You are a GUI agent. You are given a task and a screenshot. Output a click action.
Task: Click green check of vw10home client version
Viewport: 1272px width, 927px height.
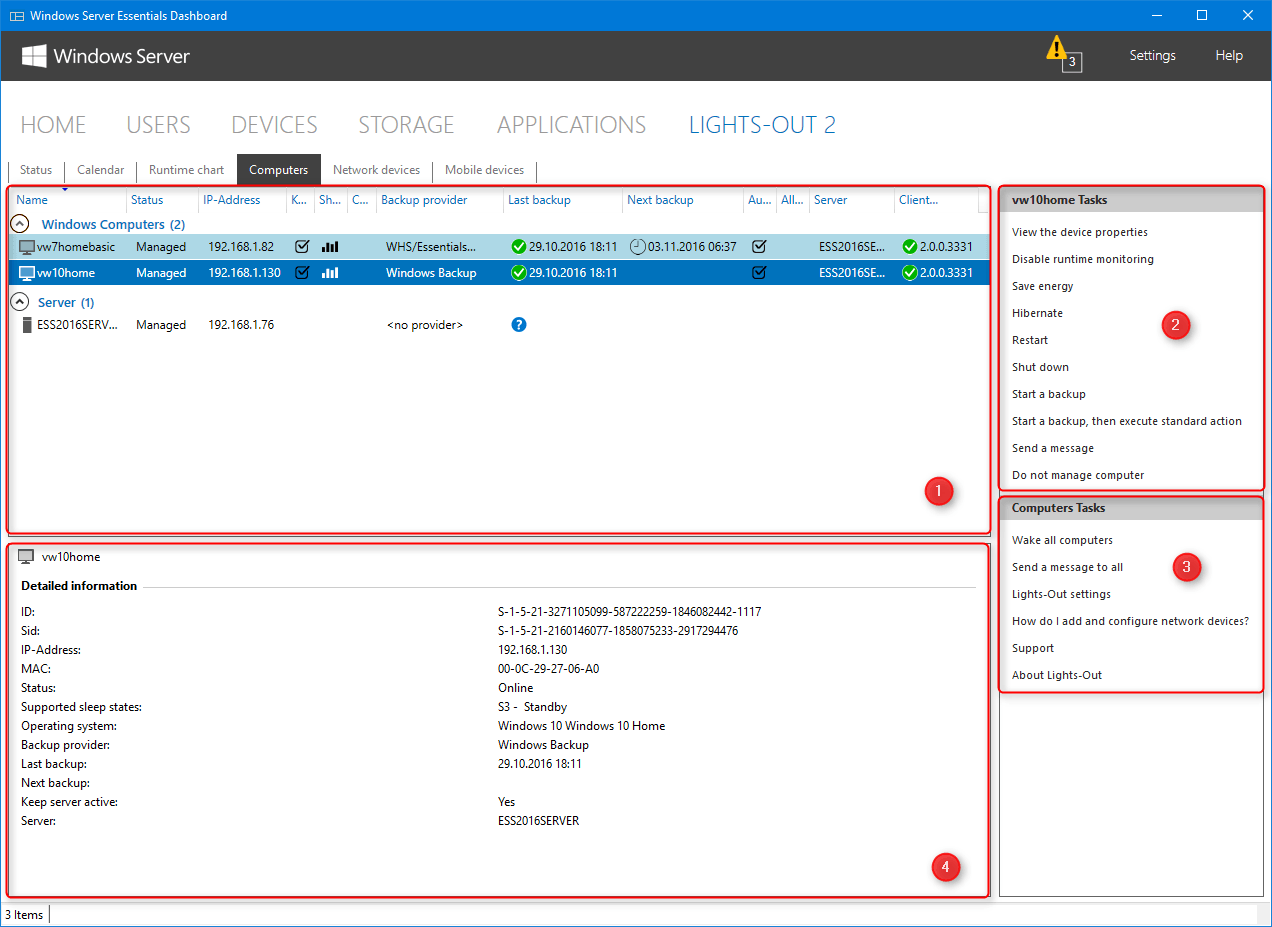(909, 273)
